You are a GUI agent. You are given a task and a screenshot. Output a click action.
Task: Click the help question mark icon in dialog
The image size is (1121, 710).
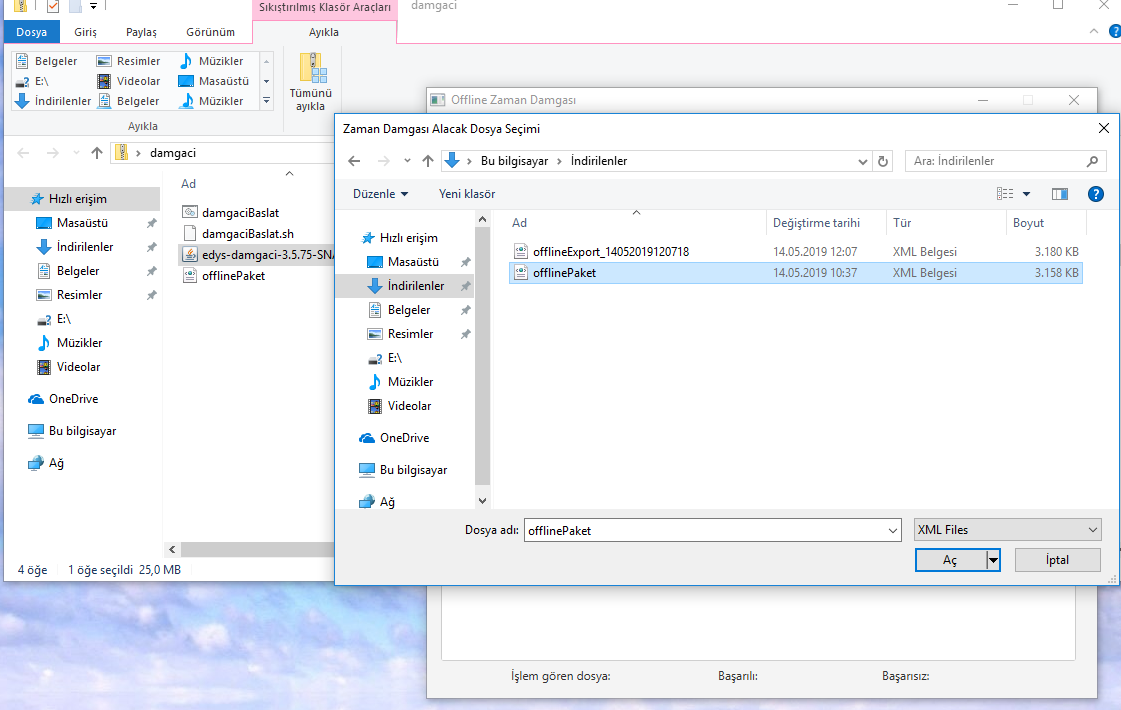pos(1095,194)
